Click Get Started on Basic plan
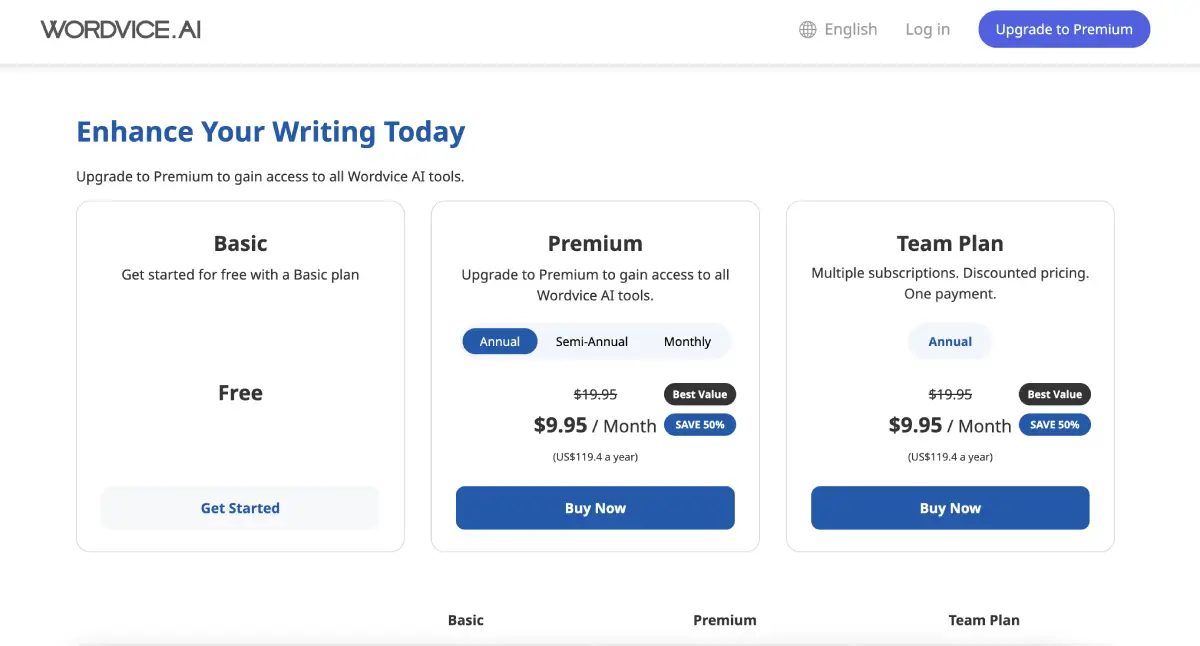 [x=240, y=508]
